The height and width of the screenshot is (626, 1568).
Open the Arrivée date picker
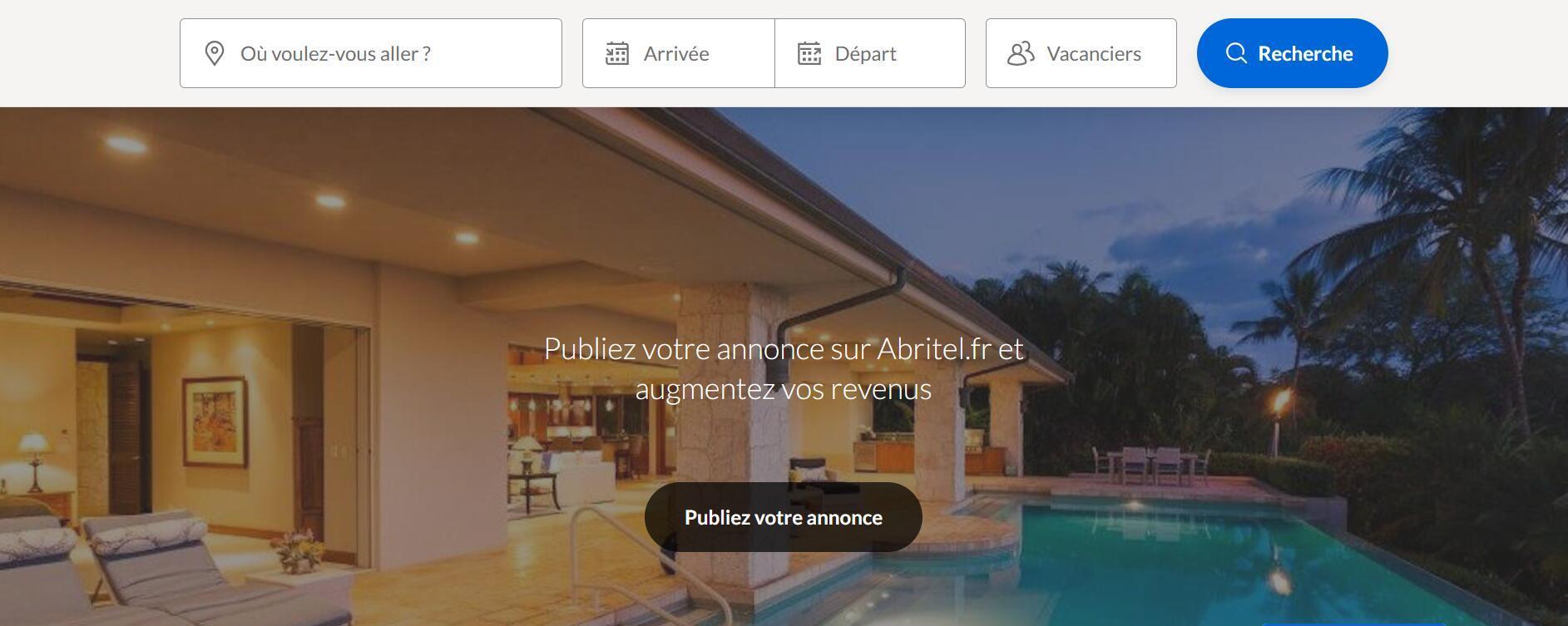(679, 53)
